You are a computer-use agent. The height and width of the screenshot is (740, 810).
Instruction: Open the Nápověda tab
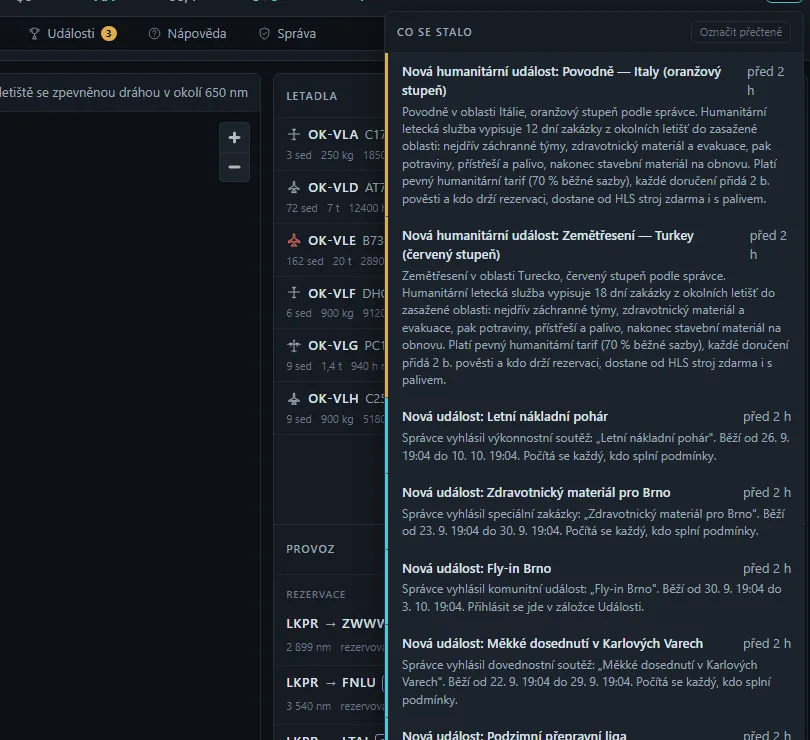pyautogui.click(x=188, y=34)
